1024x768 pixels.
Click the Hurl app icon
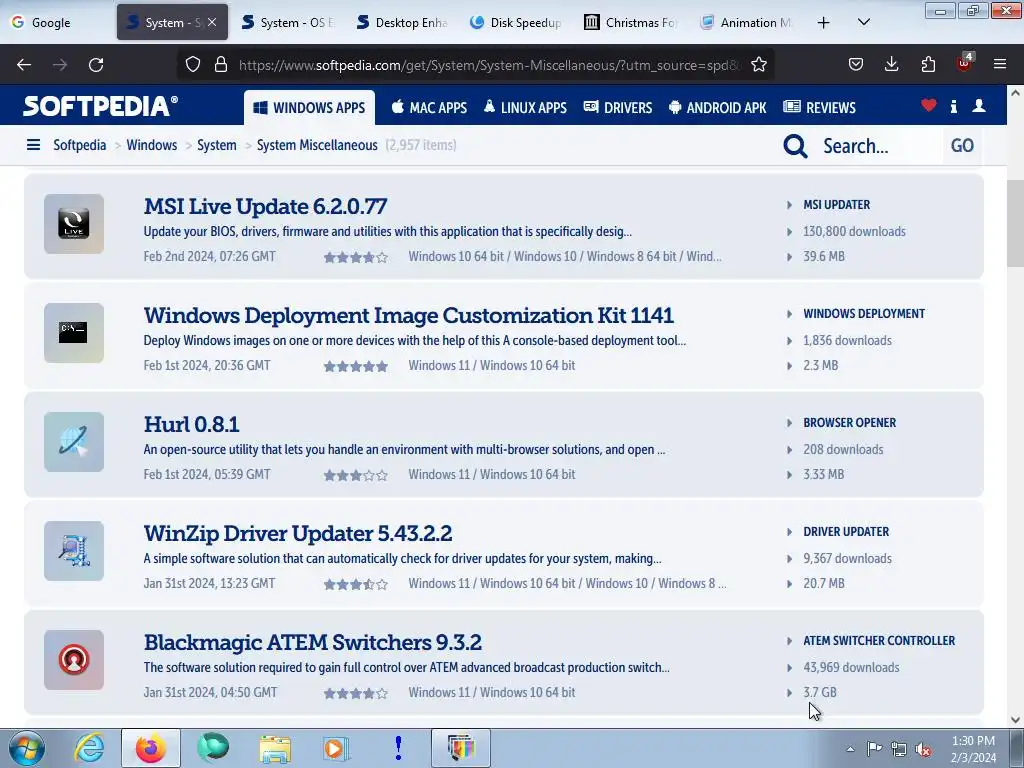click(x=74, y=442)
